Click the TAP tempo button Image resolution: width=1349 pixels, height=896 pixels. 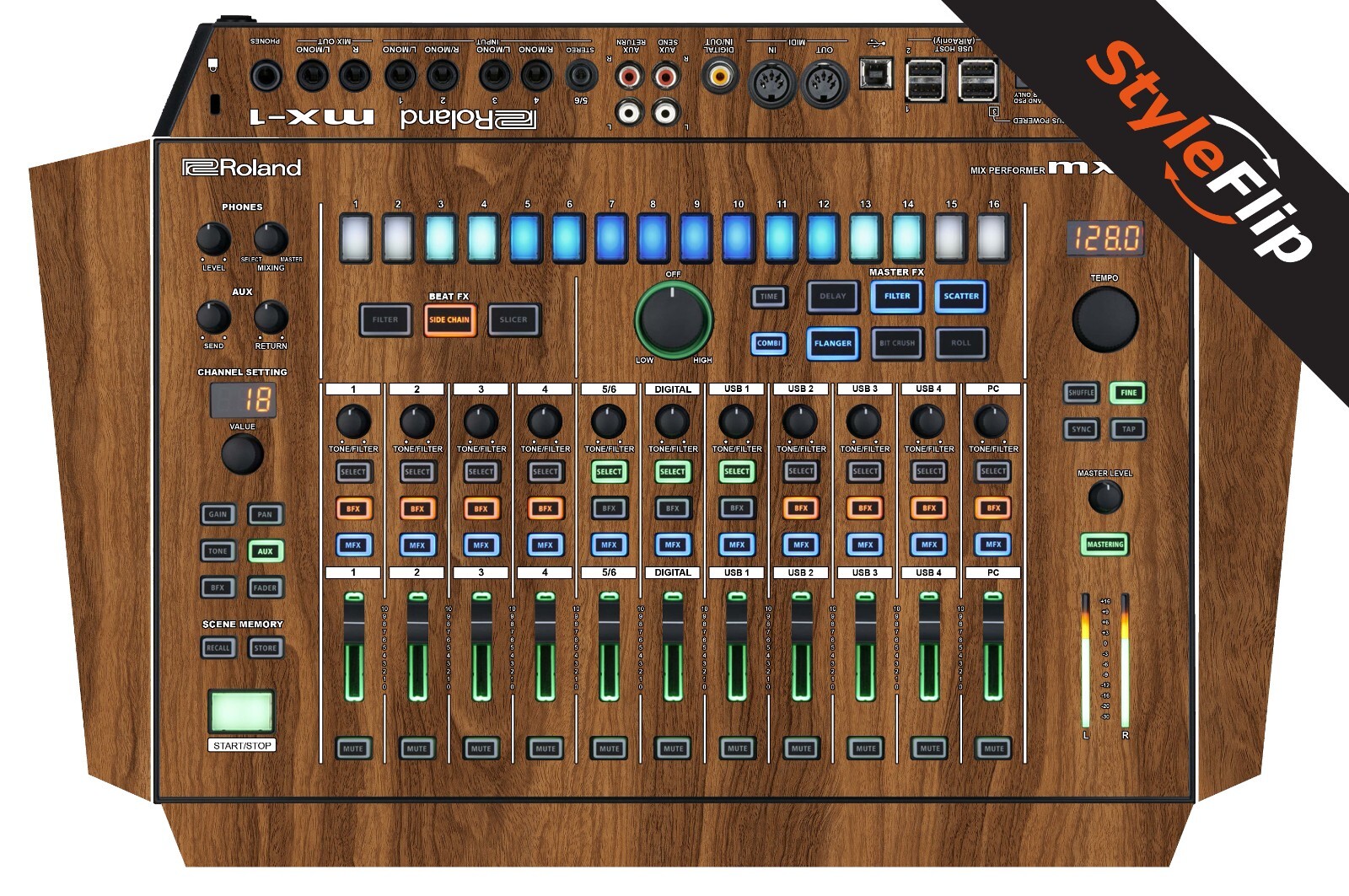pos(1128,429)
